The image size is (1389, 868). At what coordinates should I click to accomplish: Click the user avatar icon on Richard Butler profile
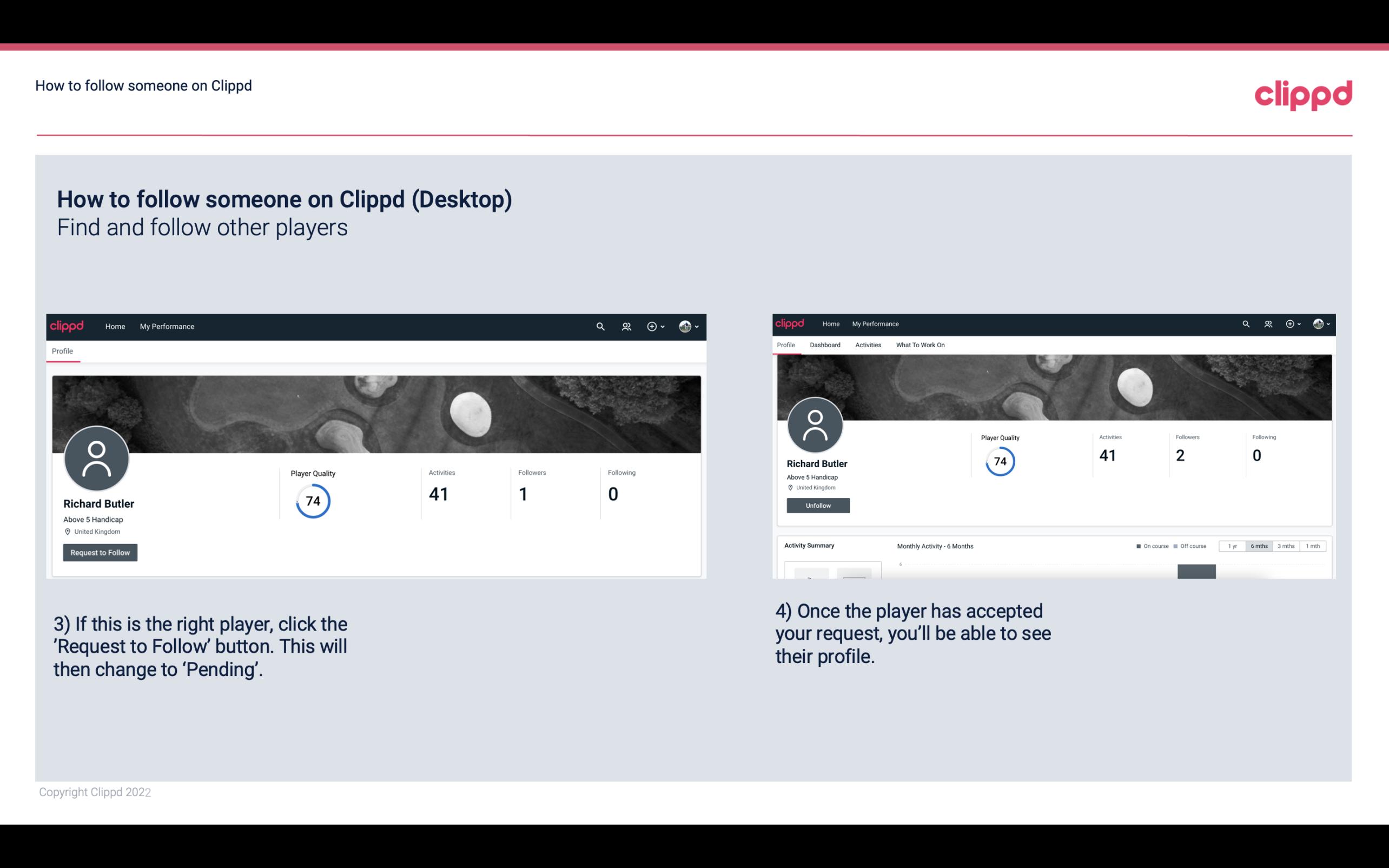click(x=98, y=459)
